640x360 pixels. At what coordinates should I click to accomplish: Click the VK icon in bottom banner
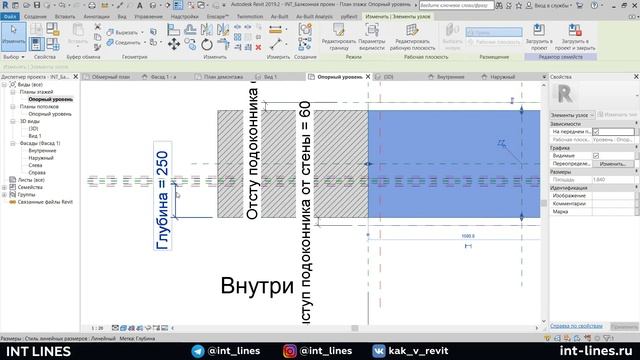(x=378, y=351)
